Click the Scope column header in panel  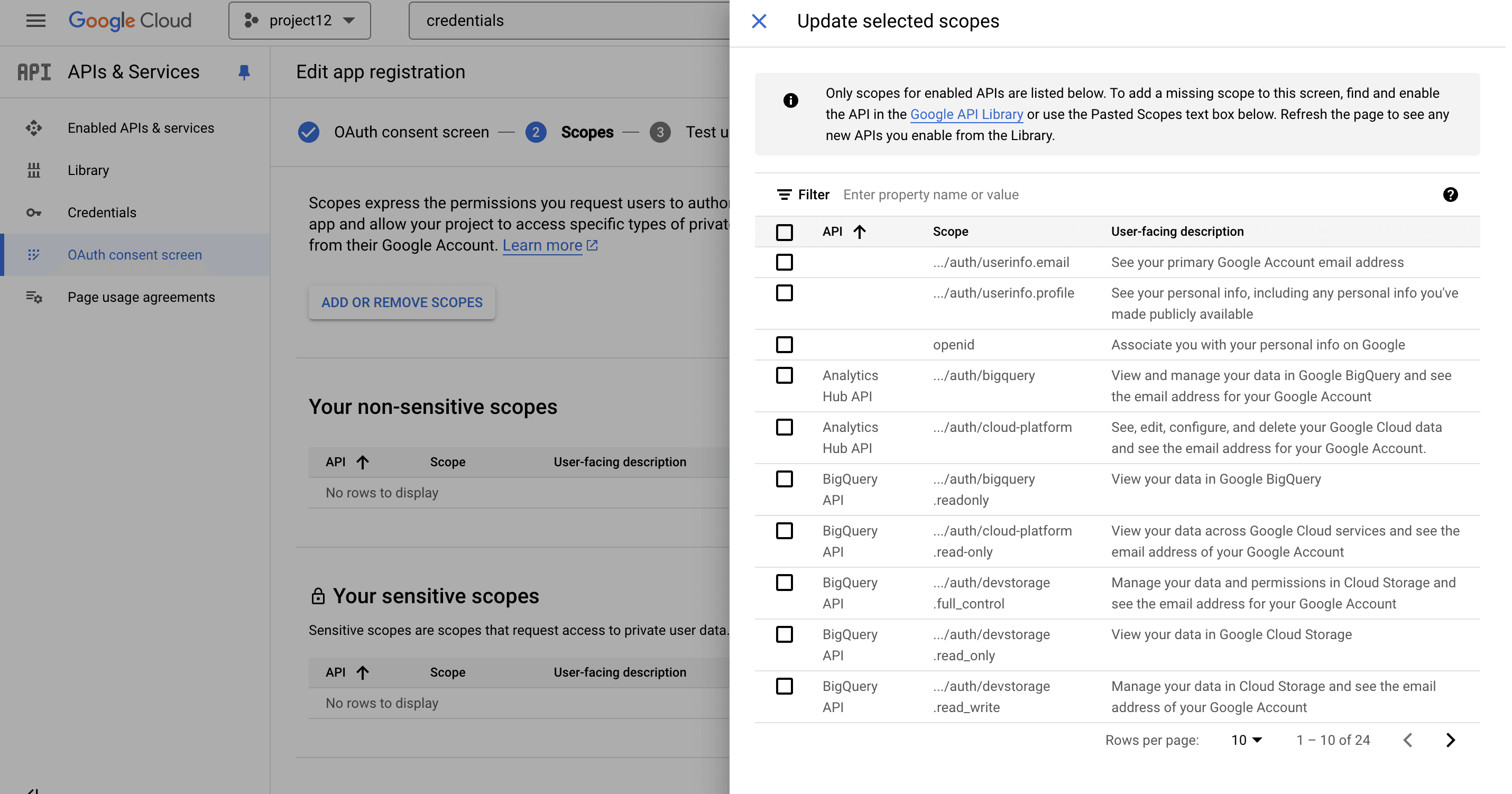pyautogui.click(x=951, y=232)
